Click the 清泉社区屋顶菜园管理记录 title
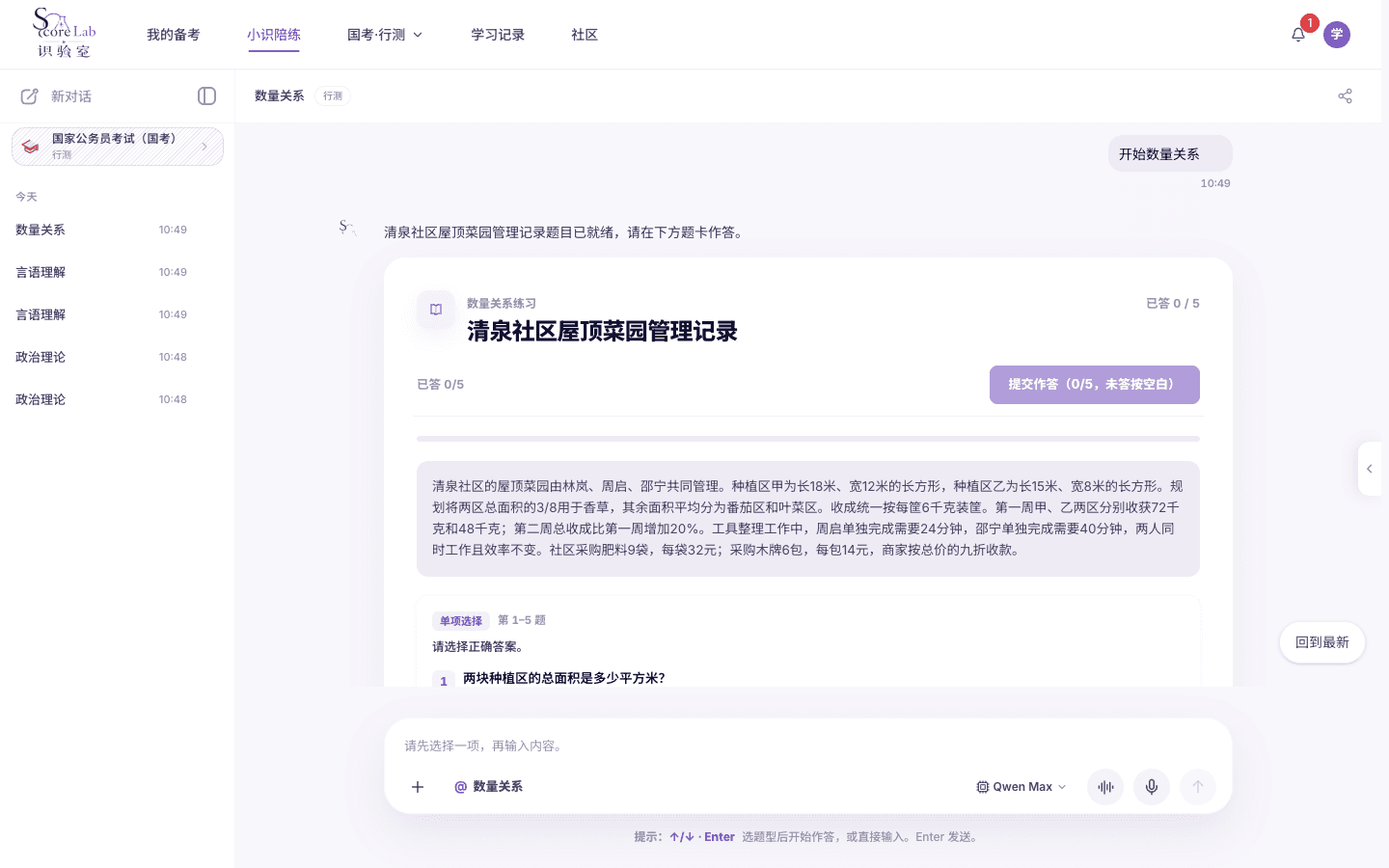 (602, 331)
